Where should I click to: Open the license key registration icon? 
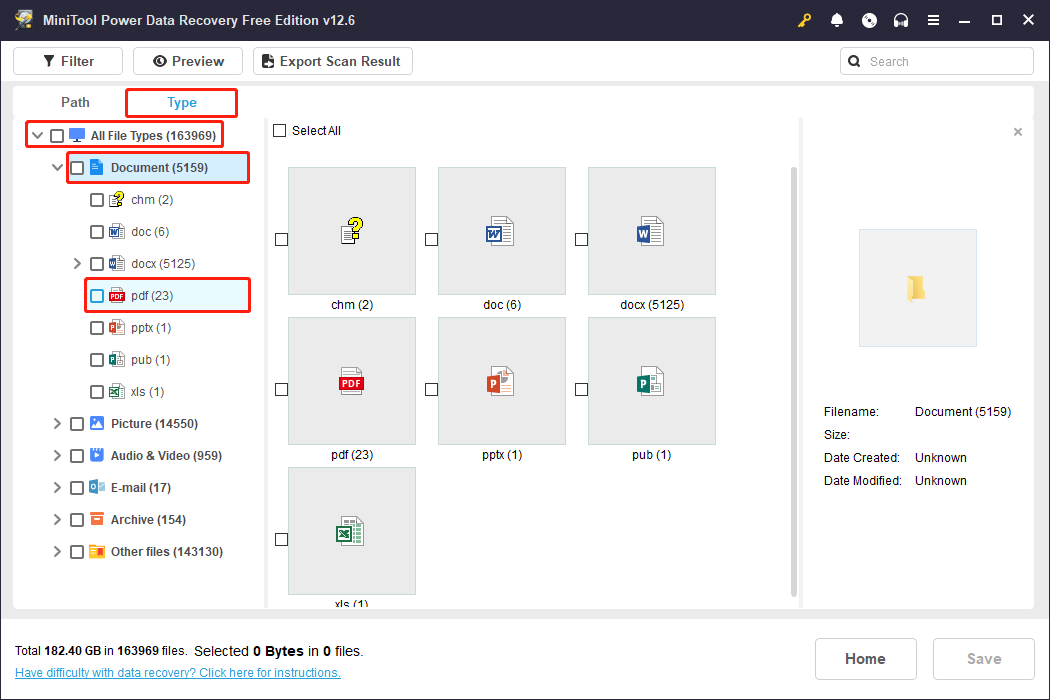(x=804, y=19)
